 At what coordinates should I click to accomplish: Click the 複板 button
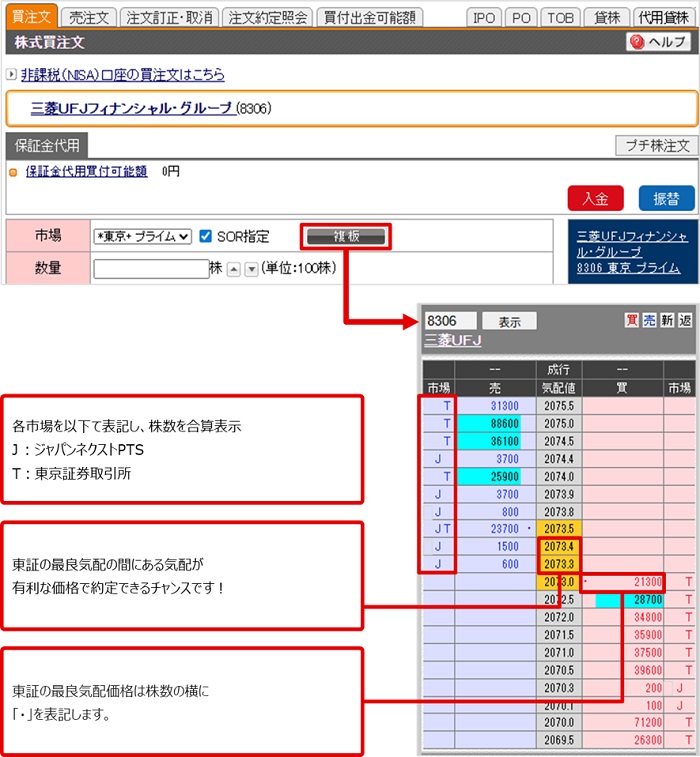point(346,236)
